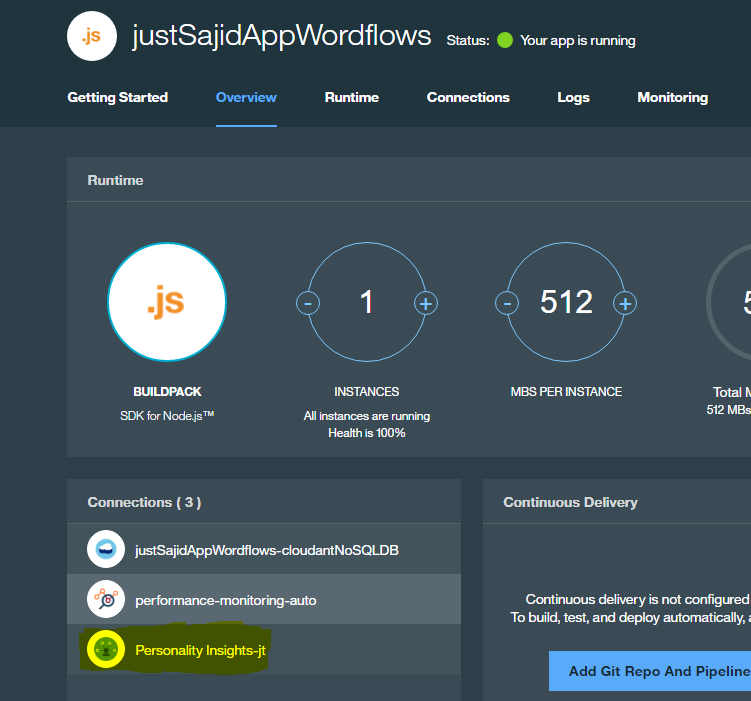751x701 pixels.
Task: Click Add Git Repo And Pipeline button
Action: tap(650, 671)
